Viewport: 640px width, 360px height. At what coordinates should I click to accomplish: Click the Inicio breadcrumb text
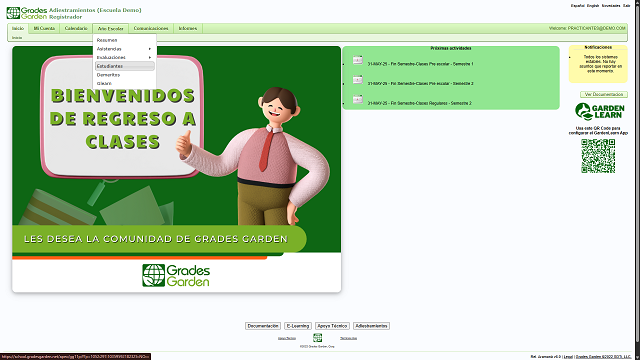17,38
